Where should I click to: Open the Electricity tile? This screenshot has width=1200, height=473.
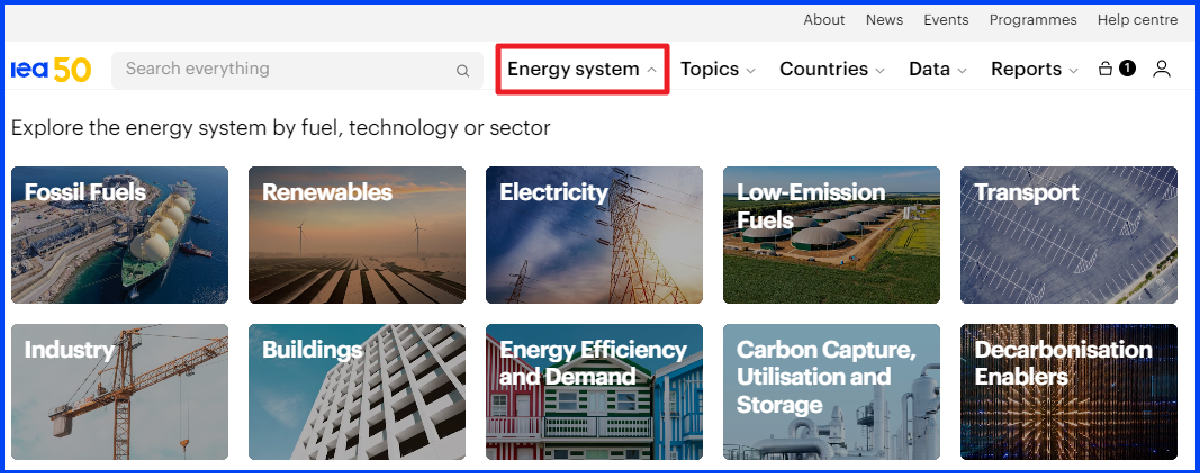click(594, 235)
